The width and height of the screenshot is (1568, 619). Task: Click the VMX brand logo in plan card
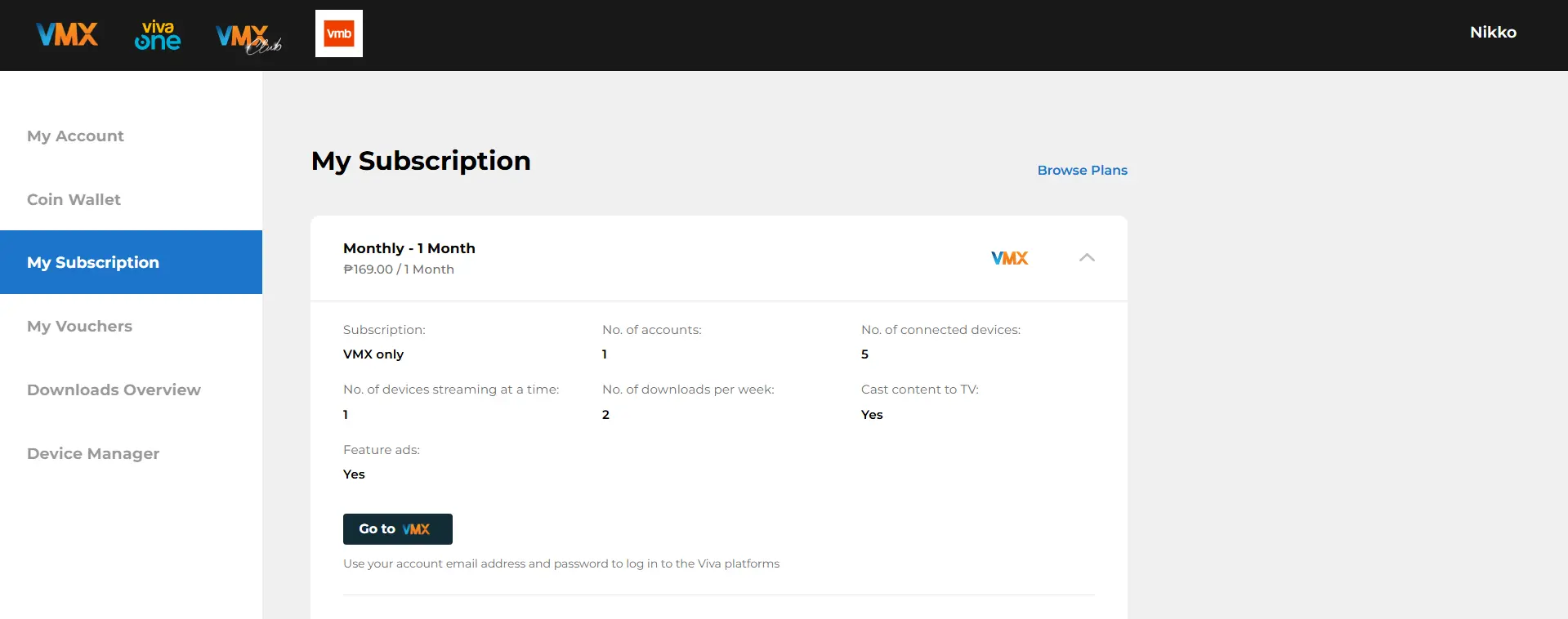point(1010,258)
